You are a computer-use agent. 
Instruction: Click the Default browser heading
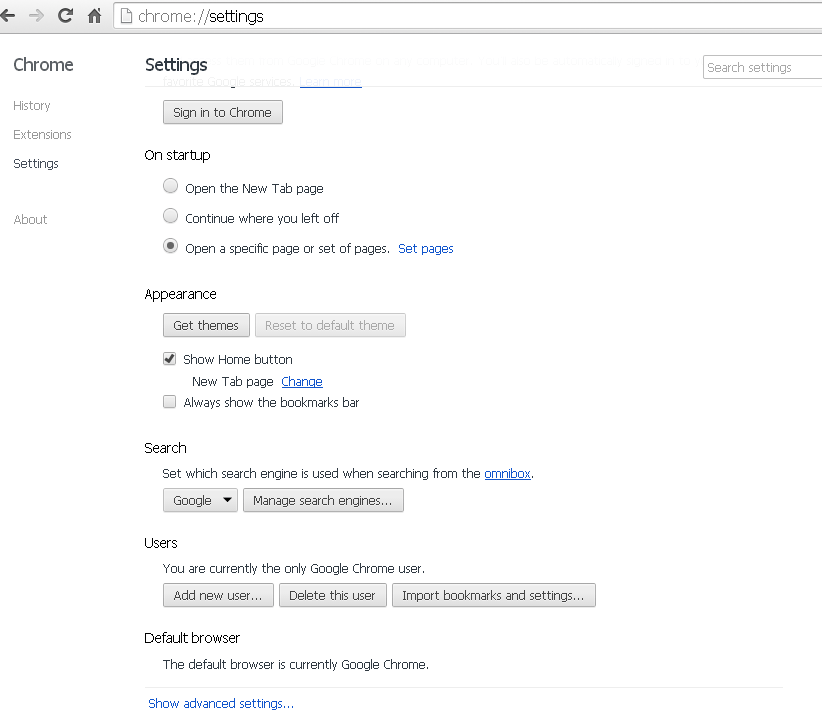point(192,638)
